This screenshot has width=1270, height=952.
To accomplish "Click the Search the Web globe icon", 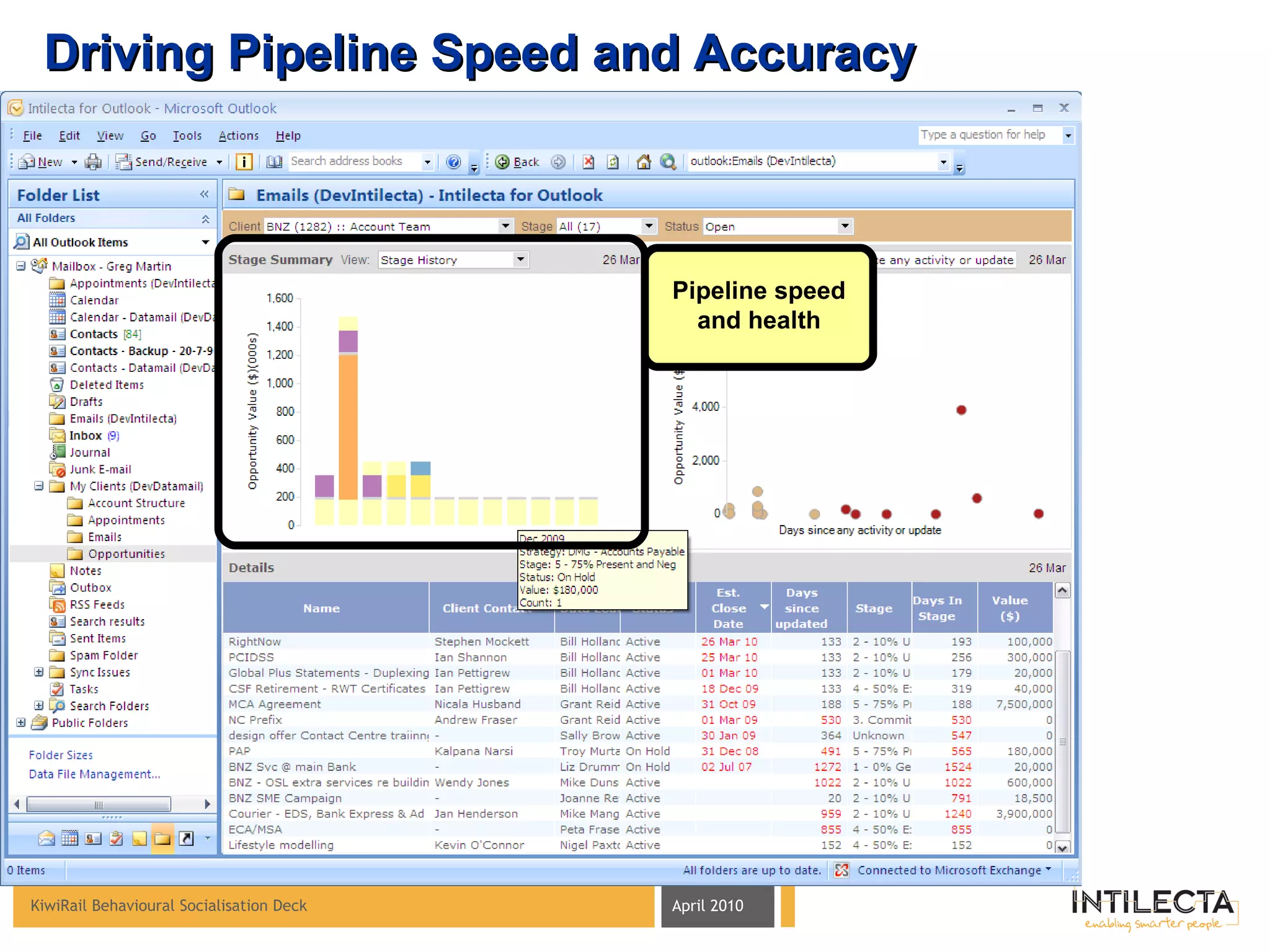I will pyautogui.click(x=668, y=162).
